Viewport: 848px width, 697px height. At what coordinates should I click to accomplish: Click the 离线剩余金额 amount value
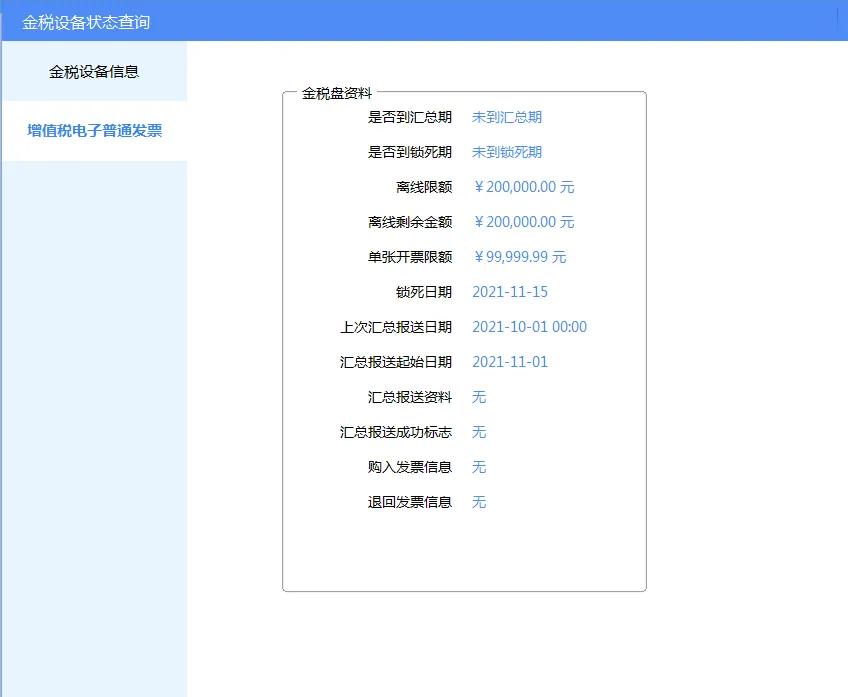tap(524, 222)
